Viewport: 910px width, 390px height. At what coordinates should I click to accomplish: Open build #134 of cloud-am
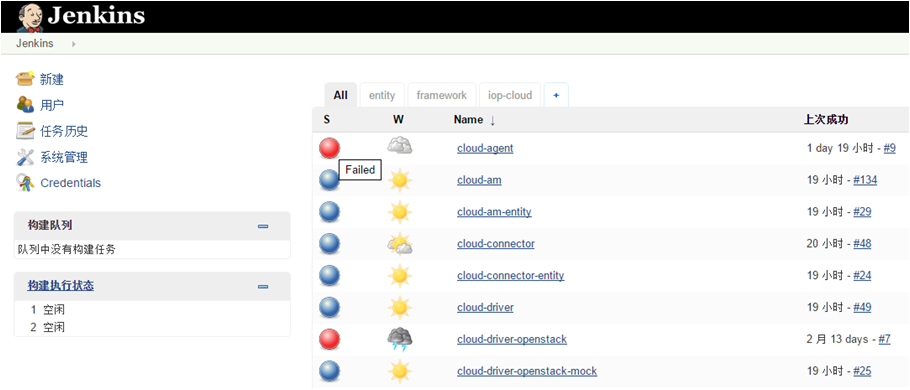click(x=865, y=180)
